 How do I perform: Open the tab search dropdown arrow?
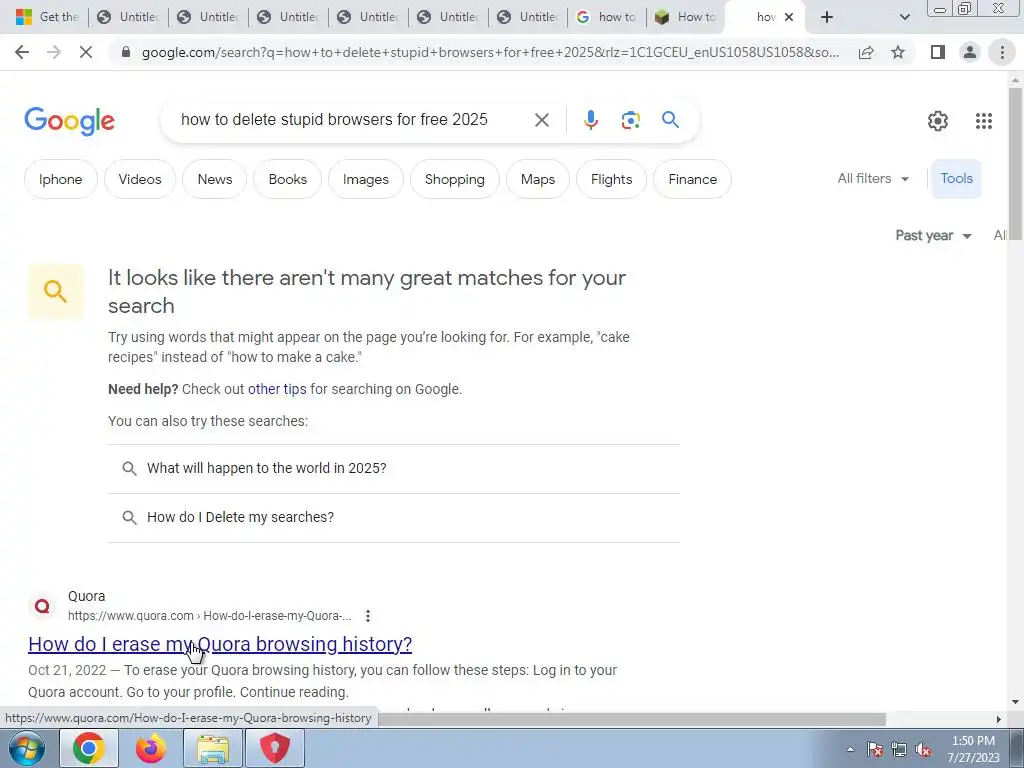(x=904, y=17)
